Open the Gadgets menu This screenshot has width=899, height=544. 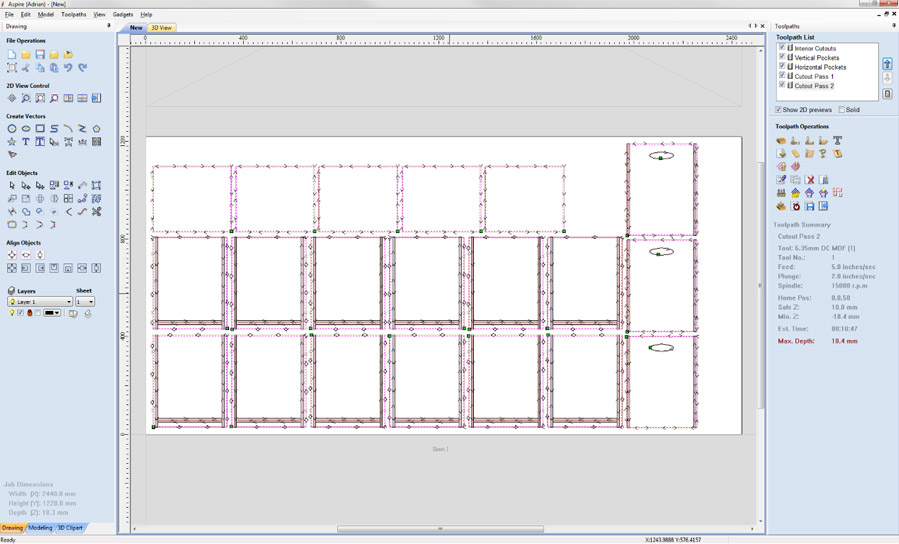[123, 14]
